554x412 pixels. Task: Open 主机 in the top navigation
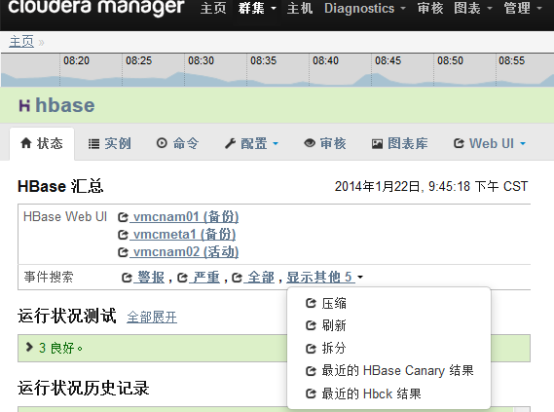(x=300, y=8)
